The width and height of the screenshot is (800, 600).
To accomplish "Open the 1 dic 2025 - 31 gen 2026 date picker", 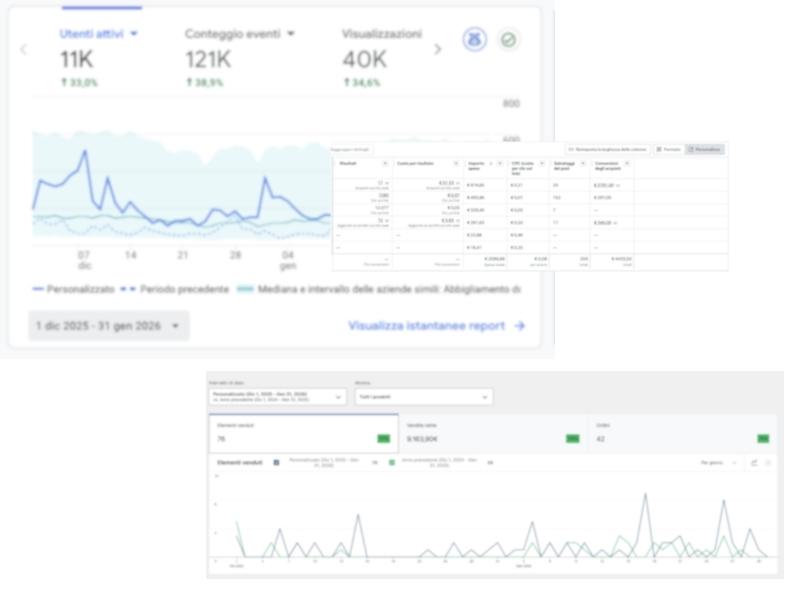I will click(108, 326).
